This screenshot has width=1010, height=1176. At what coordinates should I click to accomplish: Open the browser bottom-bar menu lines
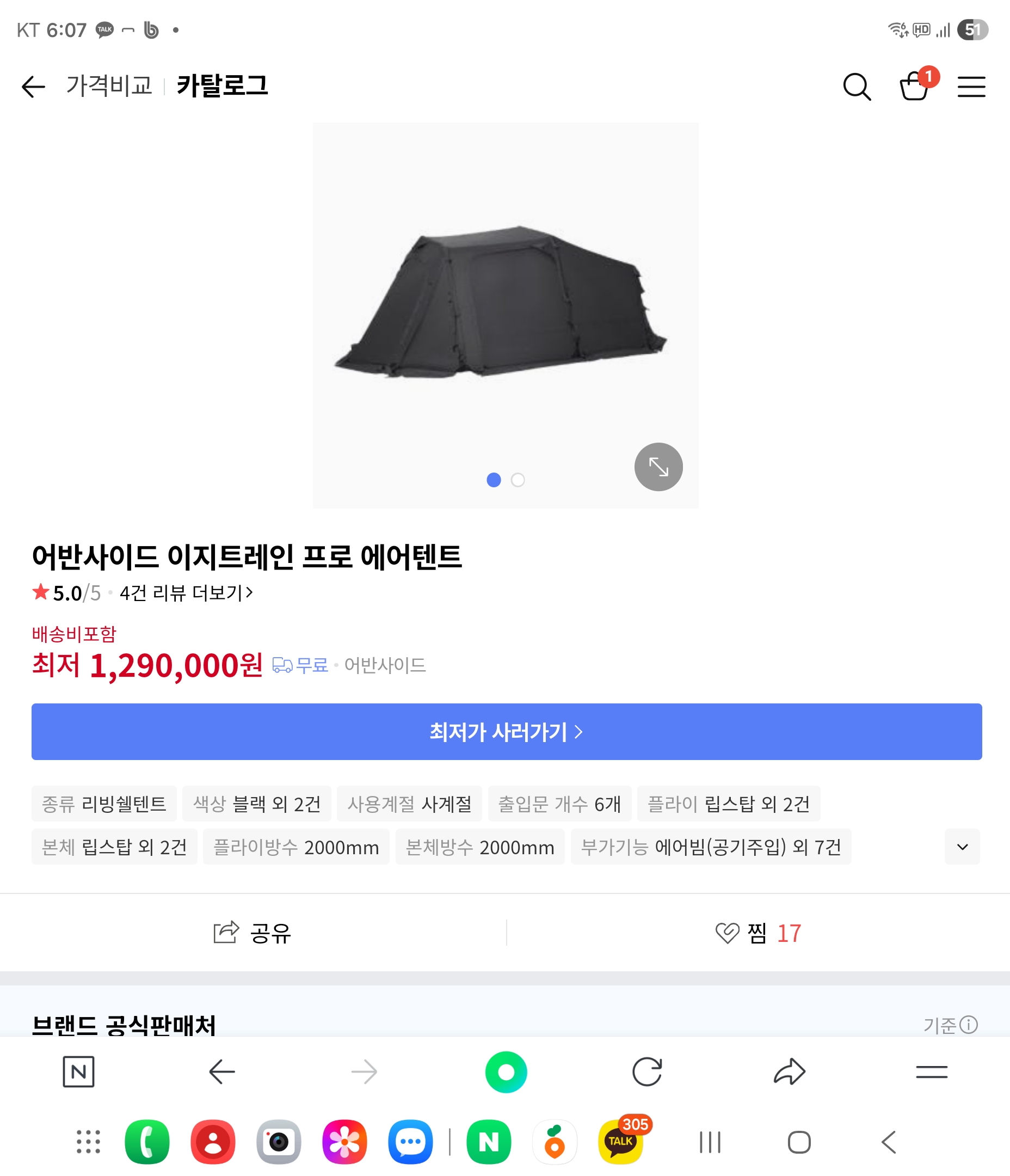pos(931,1071)
